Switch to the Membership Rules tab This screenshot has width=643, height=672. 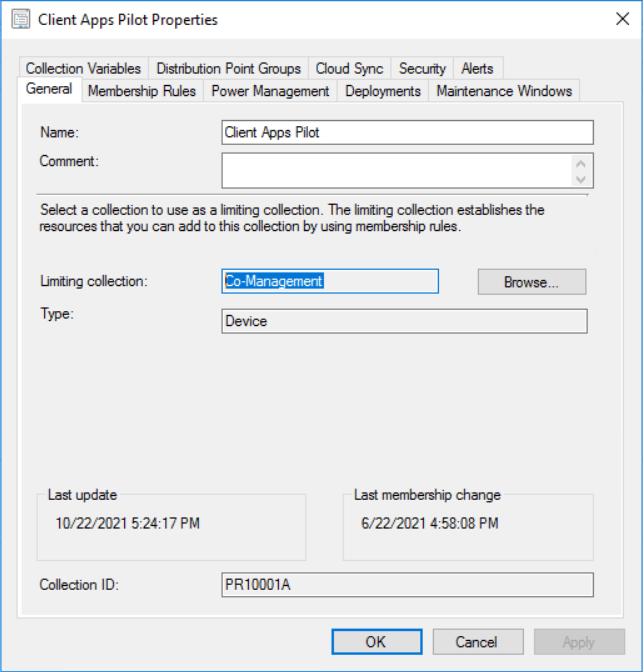click(142, 91)
